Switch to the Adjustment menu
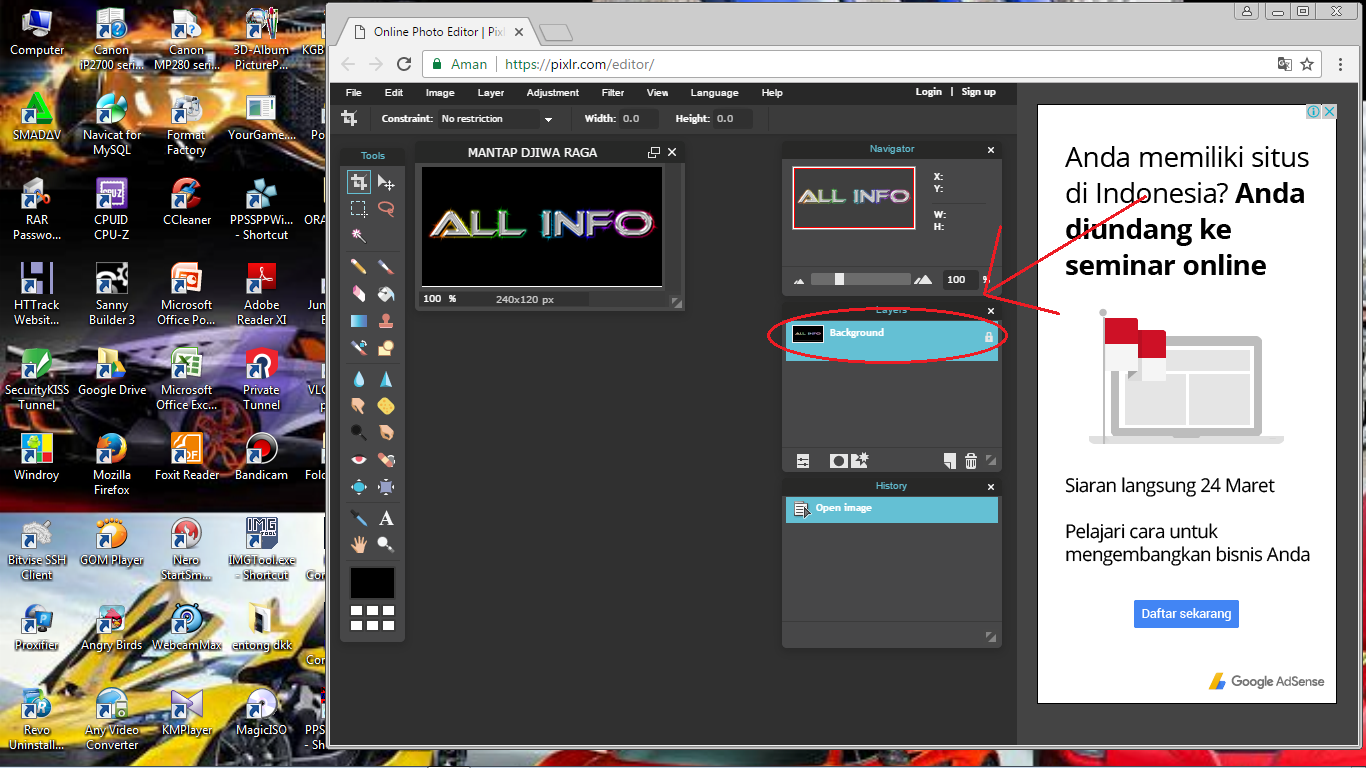The image size is (1366, 768). pos(552,92)
